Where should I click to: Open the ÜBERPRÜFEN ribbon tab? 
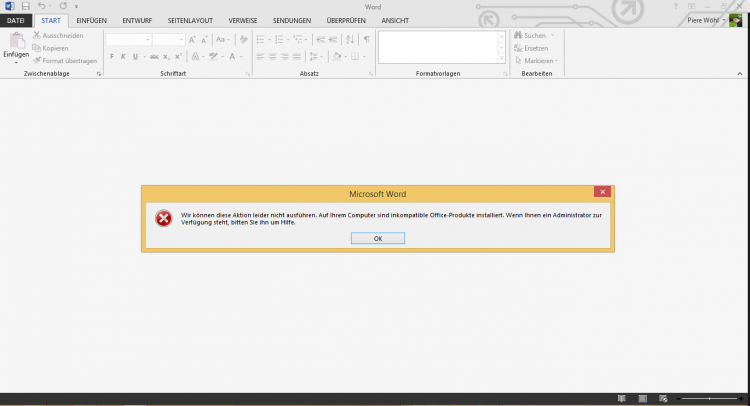coord(346,21)
